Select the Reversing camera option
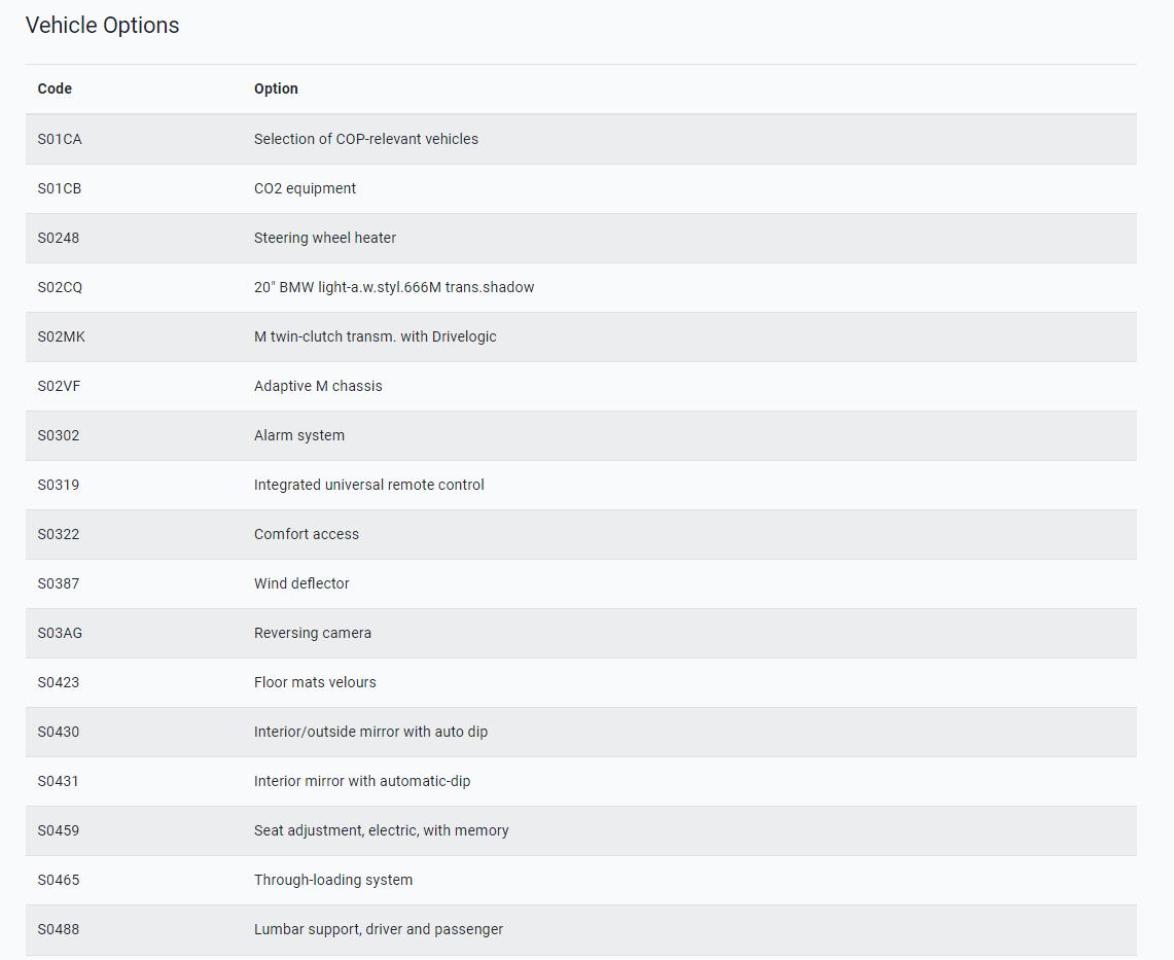This screenshot has height=960, width=1174. [312, 634]
